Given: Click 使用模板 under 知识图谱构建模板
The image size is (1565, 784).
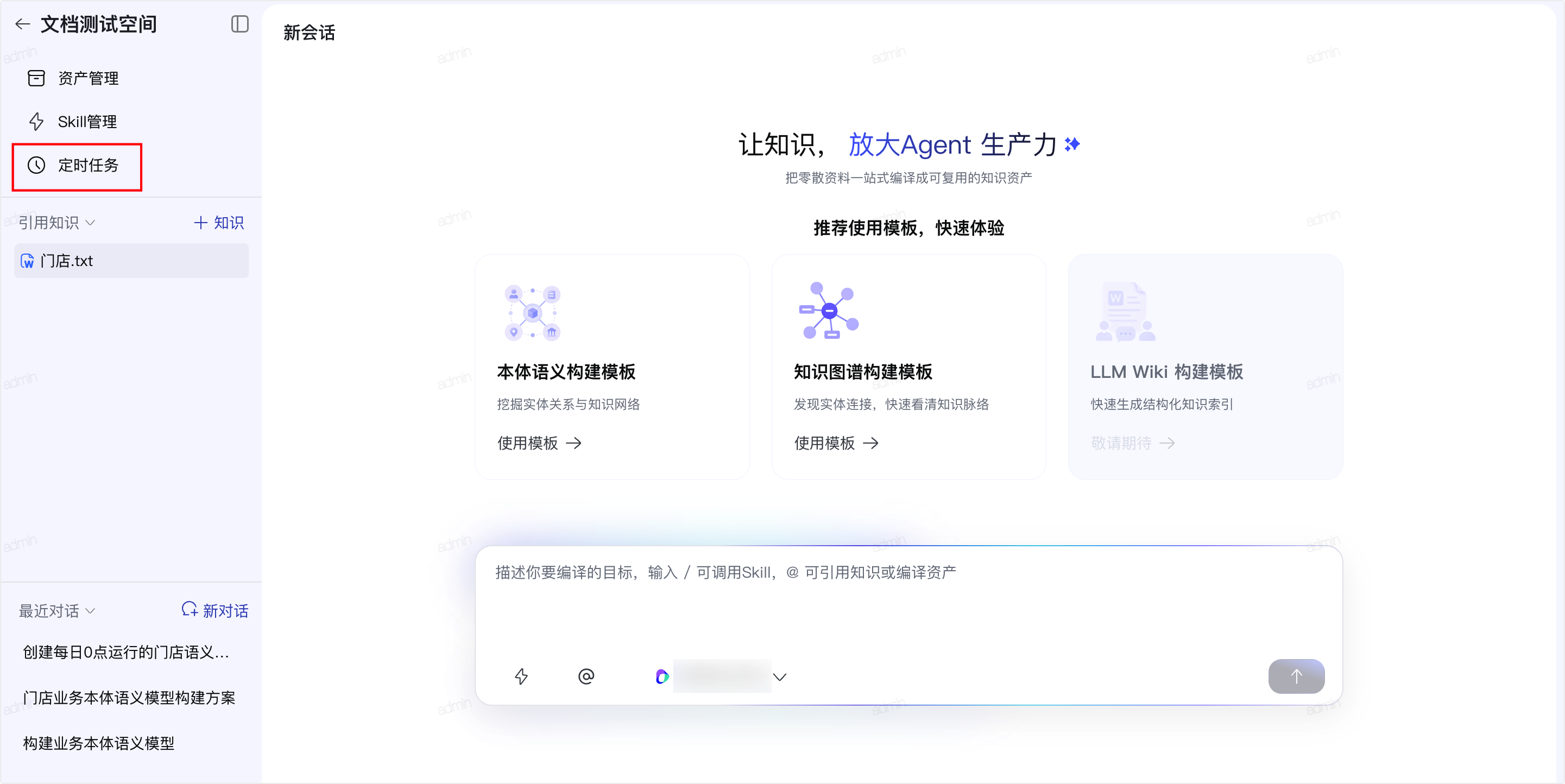Looking at the screenshot, I should (x=837, y=442).
